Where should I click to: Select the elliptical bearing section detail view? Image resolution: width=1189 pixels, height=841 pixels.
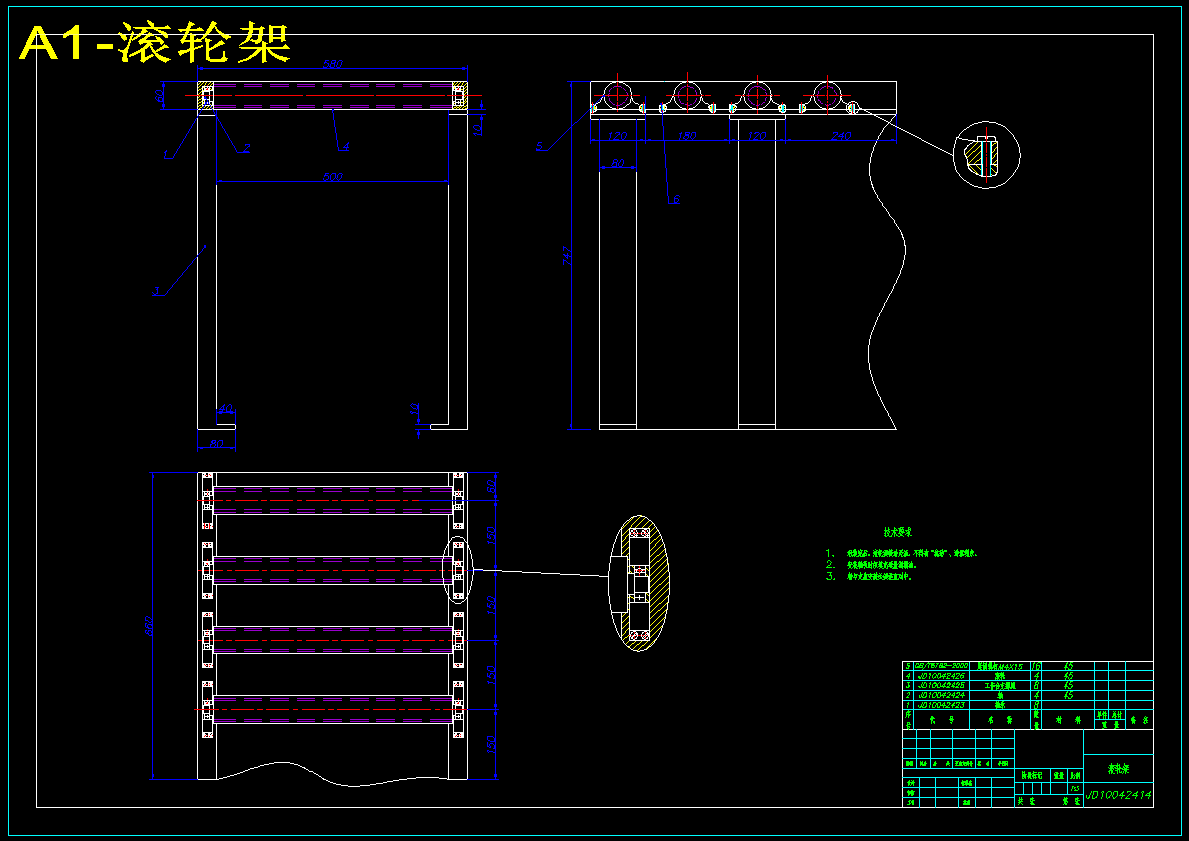pos(639,584)
